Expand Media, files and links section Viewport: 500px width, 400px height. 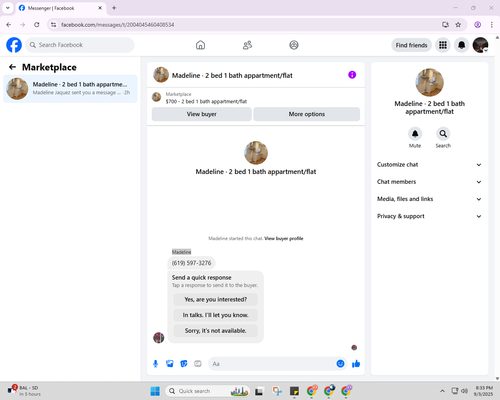[x=429, y=199]
